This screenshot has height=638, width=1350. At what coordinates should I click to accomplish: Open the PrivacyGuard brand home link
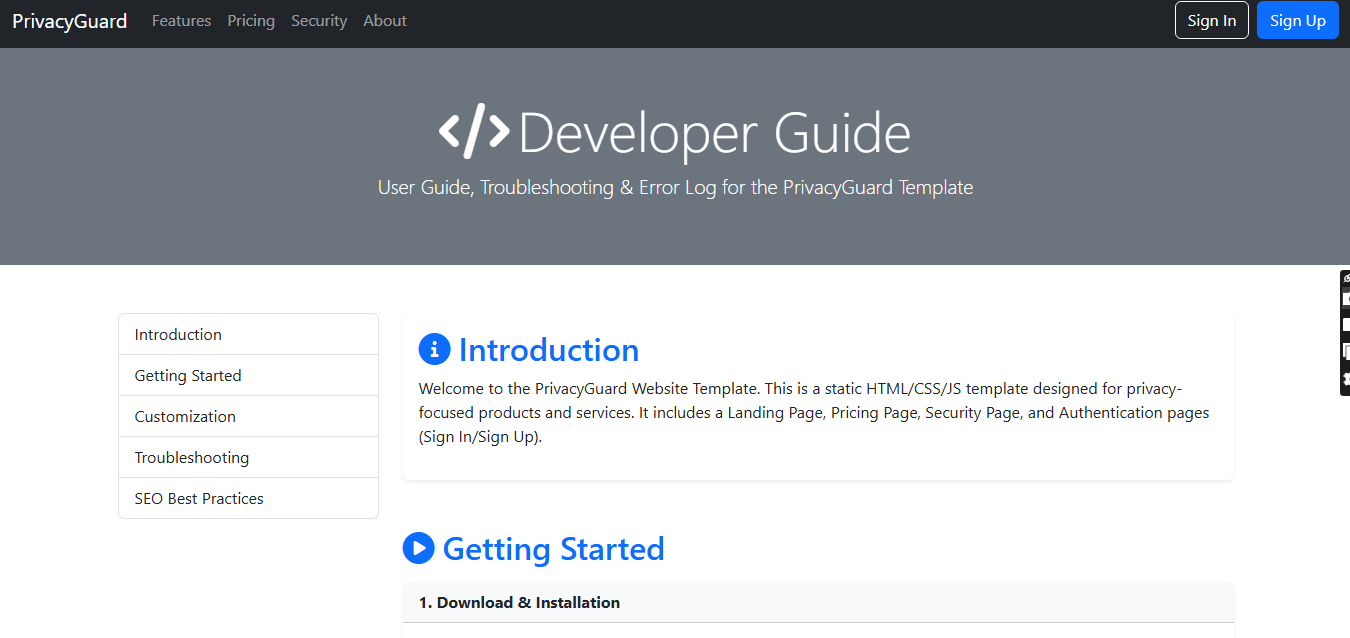(x=70, y=21)
